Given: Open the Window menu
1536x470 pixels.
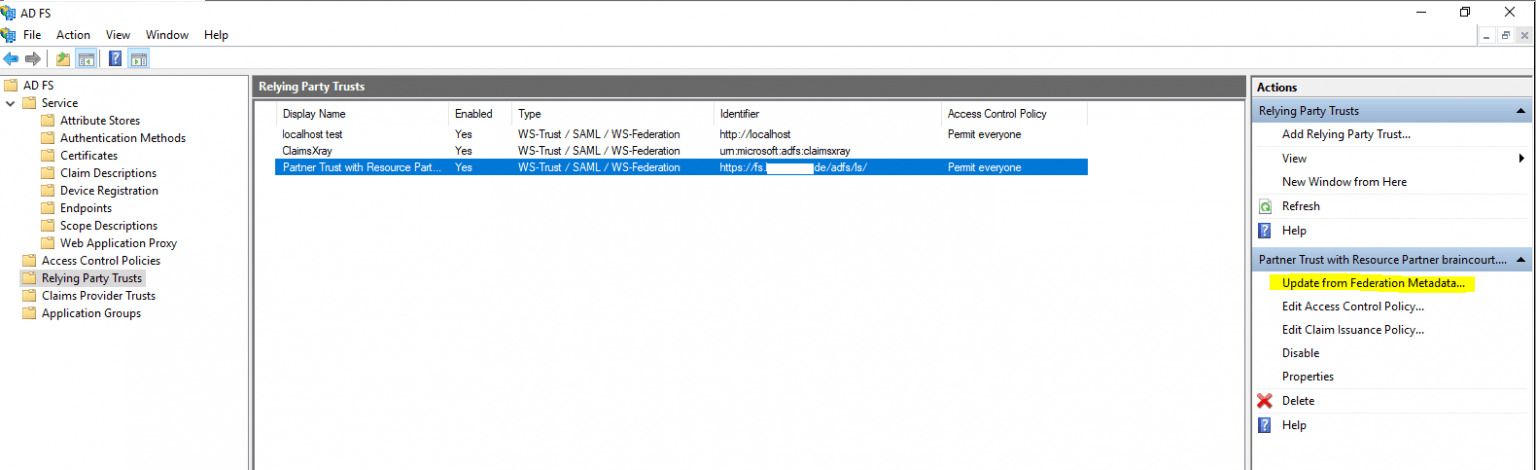Looking at the screenshot, I should point(167,35).
